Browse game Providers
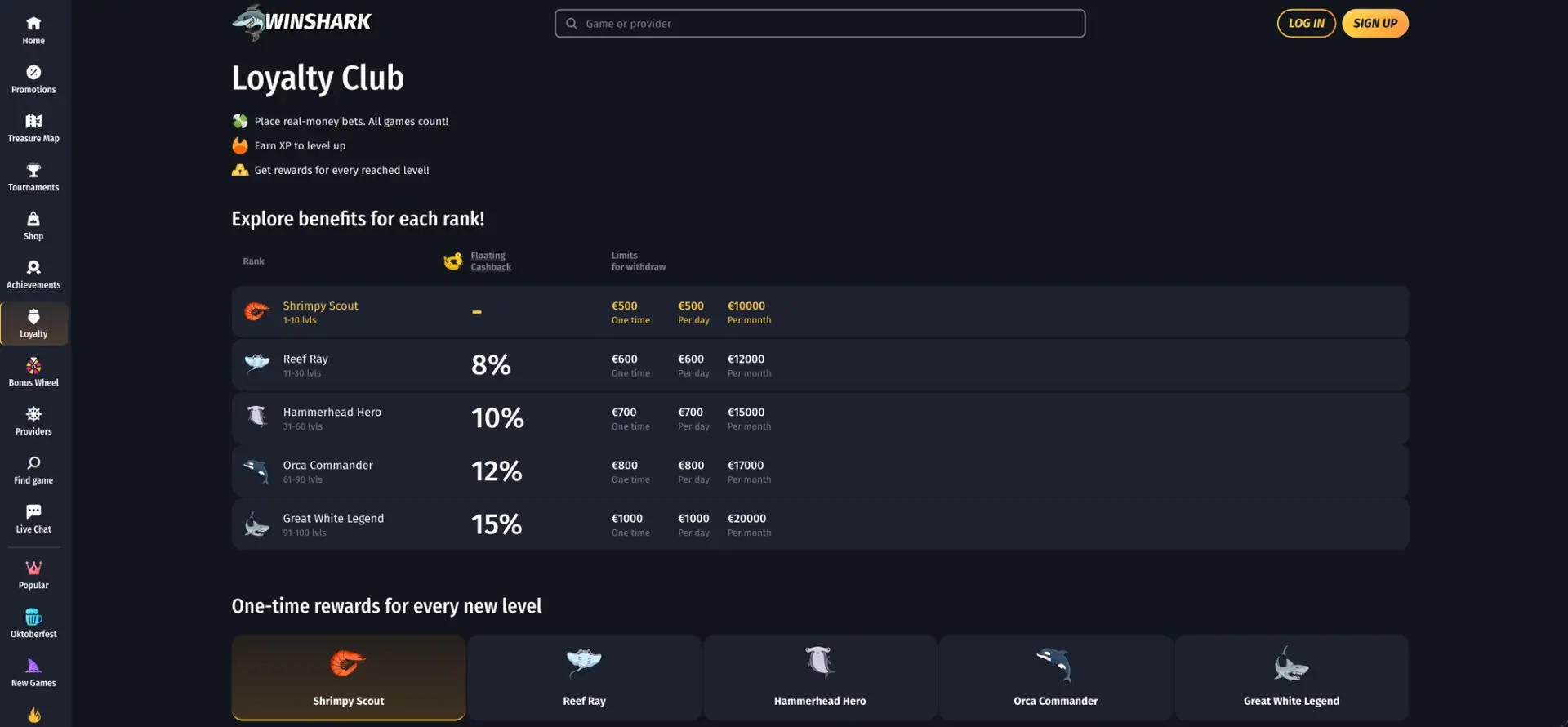Image resolution: width=1568 pixels, height=727 pixels. (33, 421)
